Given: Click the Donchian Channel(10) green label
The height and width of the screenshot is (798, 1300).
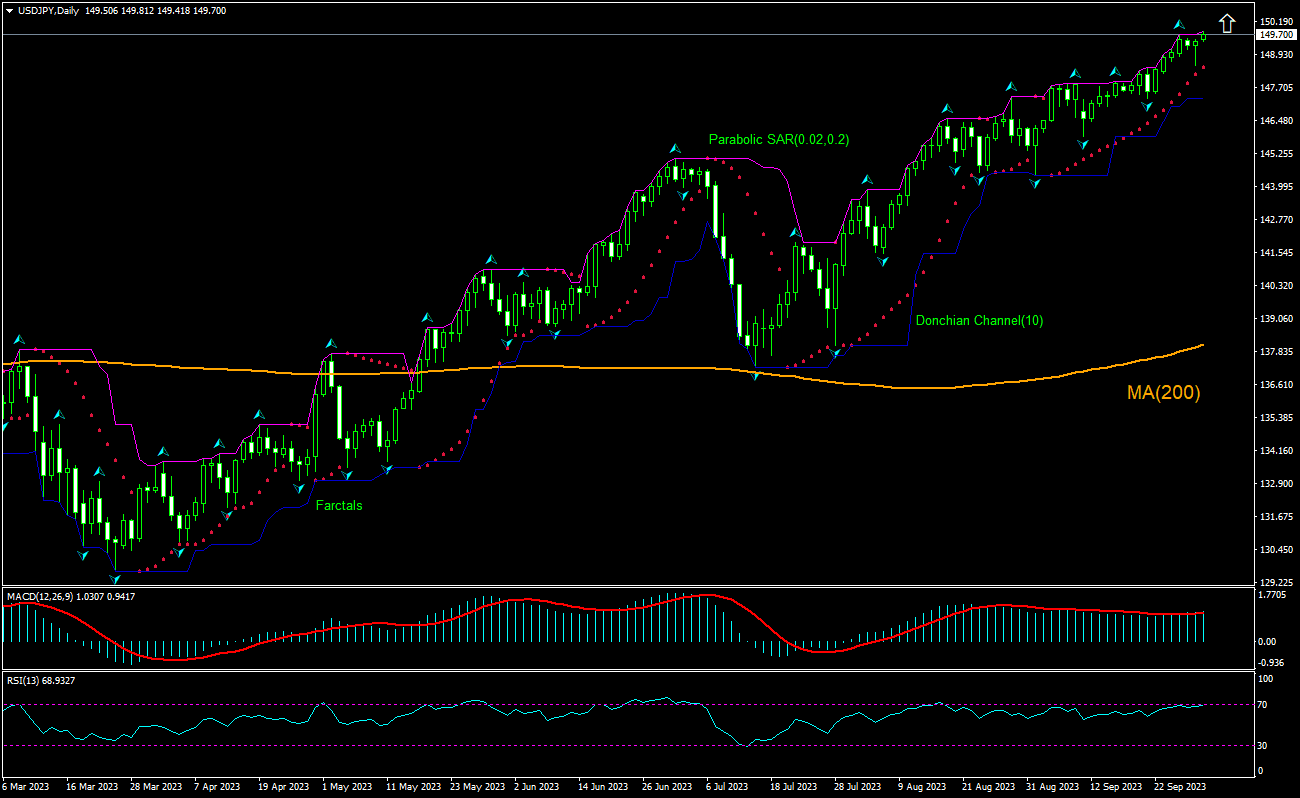Looking at the screenshot, I should 978,320.
